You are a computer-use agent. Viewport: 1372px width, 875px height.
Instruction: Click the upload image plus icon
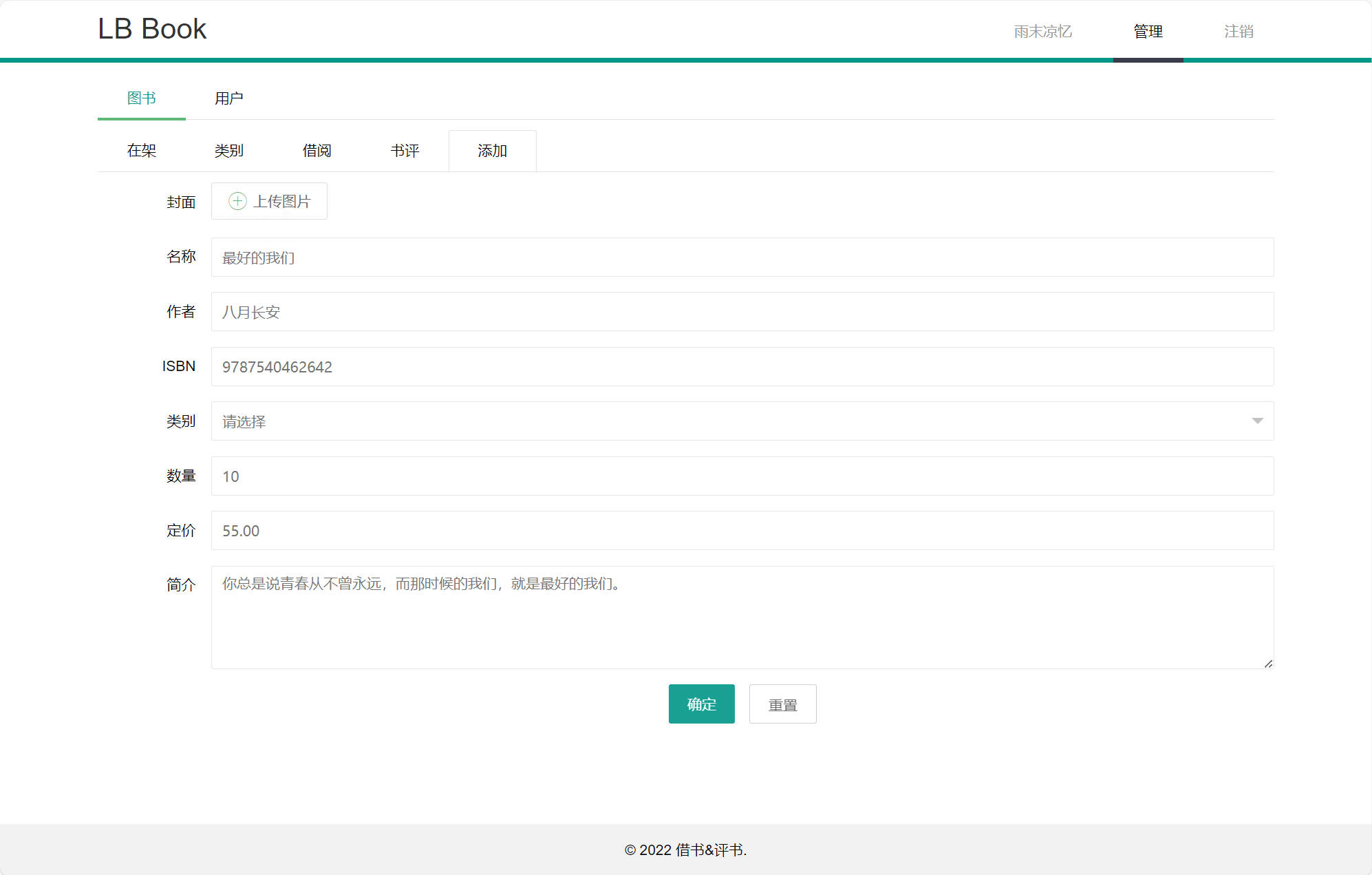coord(237,201)
